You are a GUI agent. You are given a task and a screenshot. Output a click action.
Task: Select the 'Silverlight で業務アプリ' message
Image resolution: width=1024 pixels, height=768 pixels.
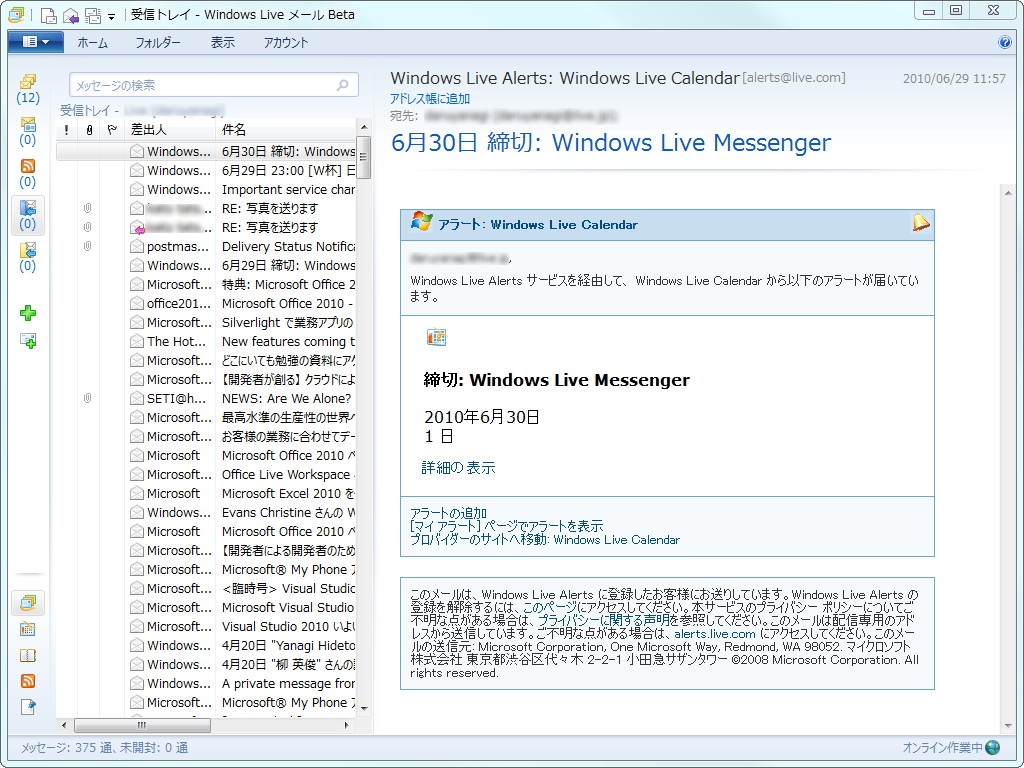pyautogui.click(x=206, y=323)
